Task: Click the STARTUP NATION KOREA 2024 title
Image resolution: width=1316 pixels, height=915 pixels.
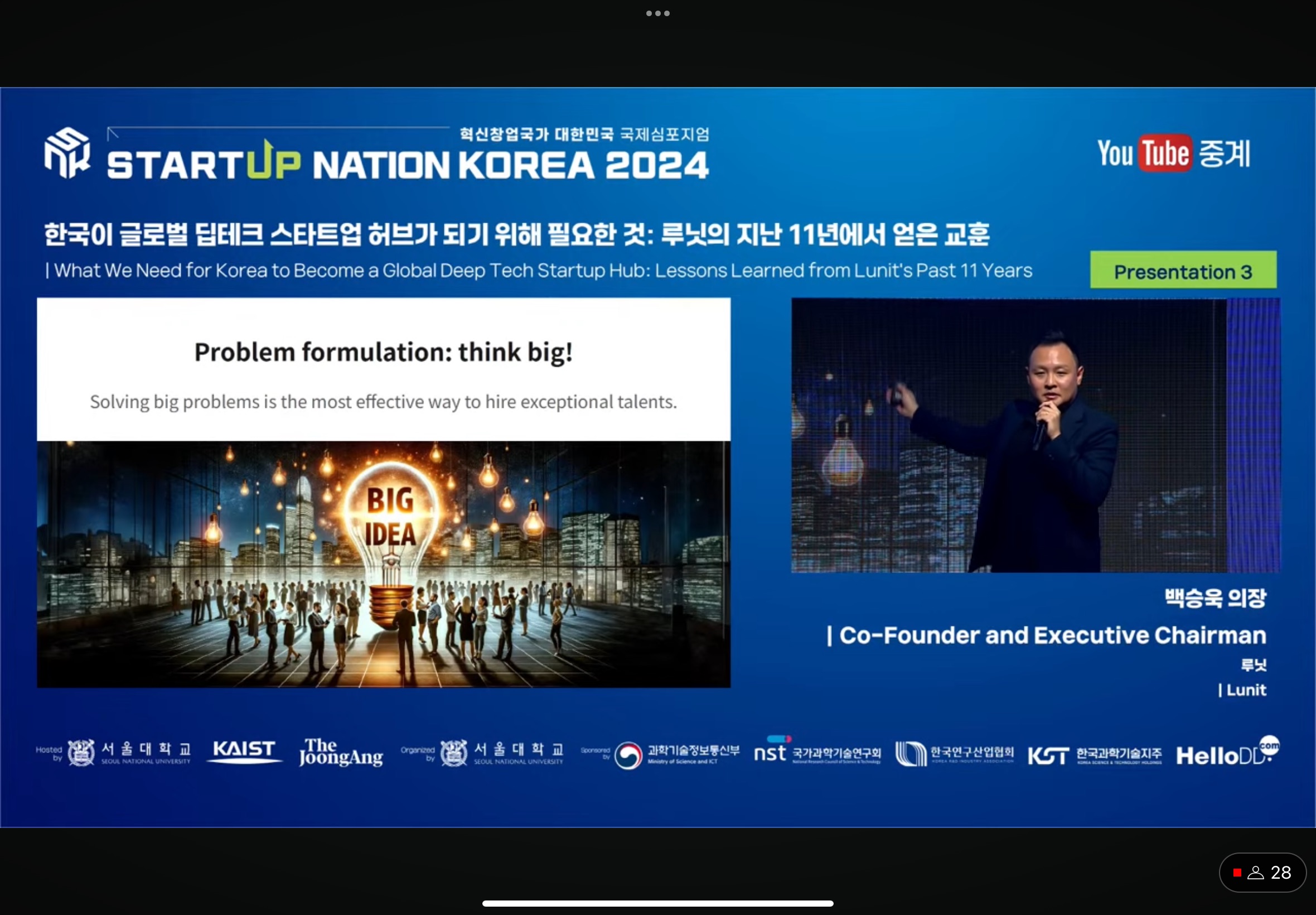Action: [408, 165]
